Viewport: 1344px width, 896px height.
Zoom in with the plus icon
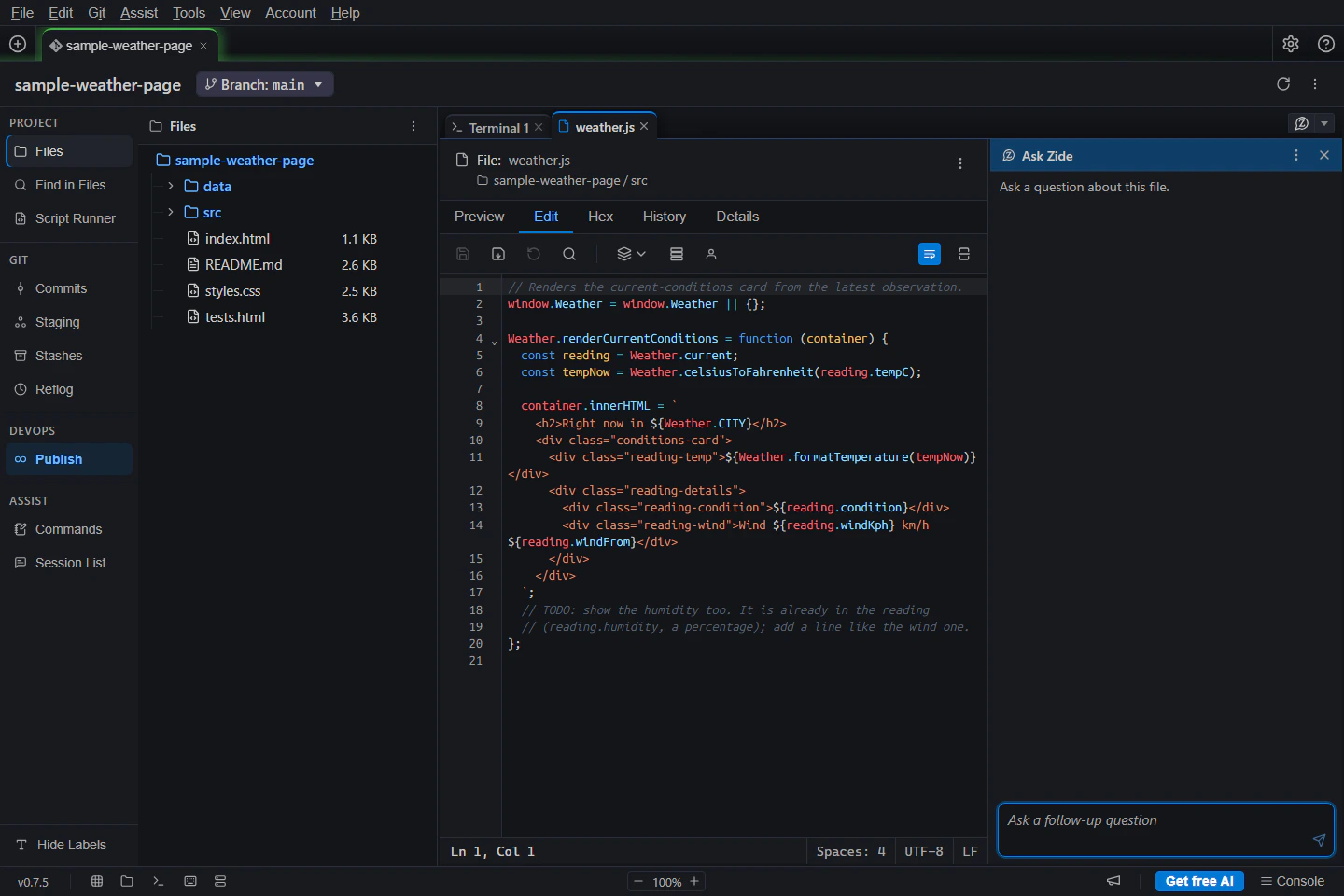click(x=694, y=881)
